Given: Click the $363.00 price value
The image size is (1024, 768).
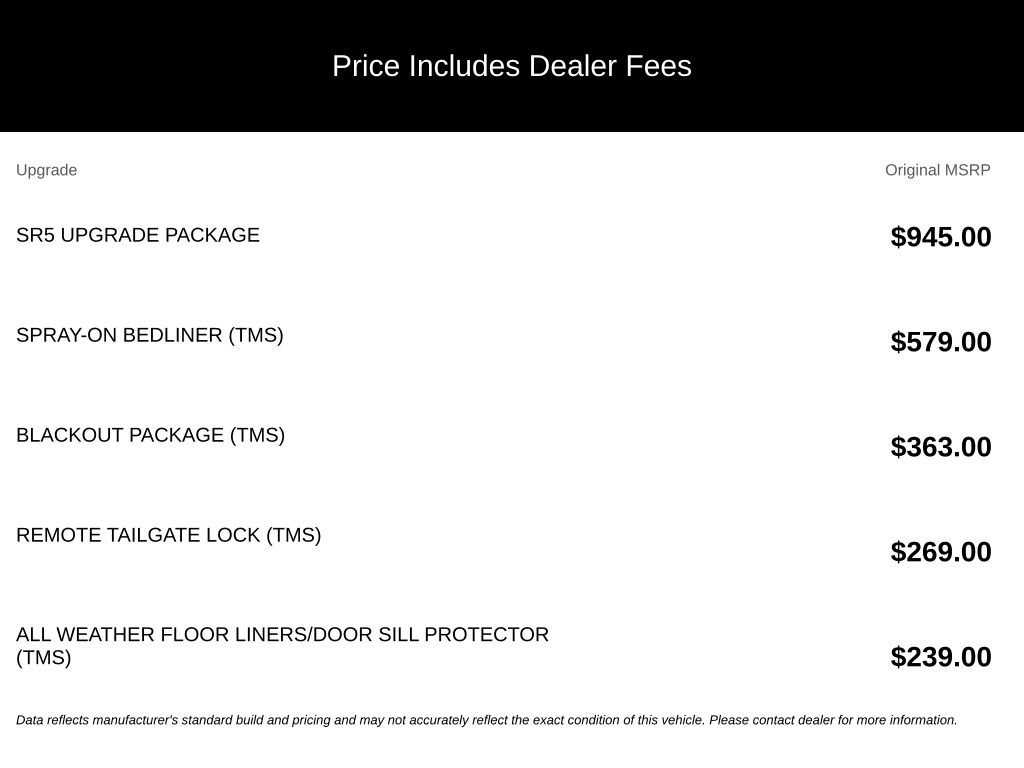Looking at the screenshot, I should 941,447.
